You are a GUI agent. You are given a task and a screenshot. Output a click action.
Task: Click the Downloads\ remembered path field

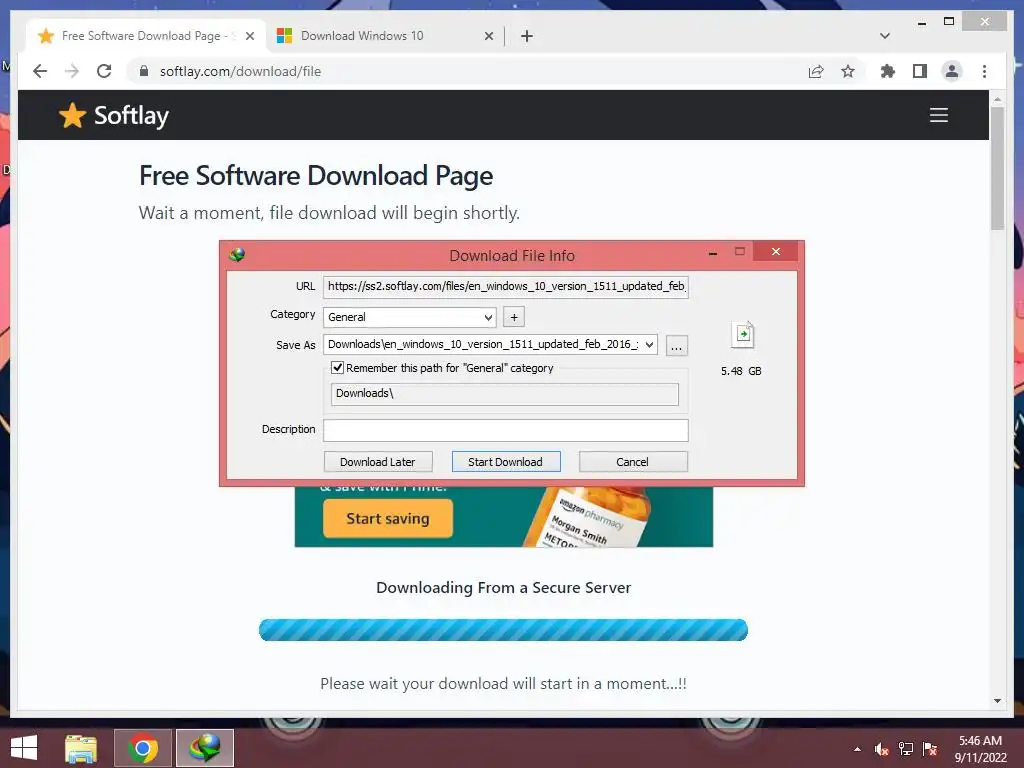click(x=504, y=394)
